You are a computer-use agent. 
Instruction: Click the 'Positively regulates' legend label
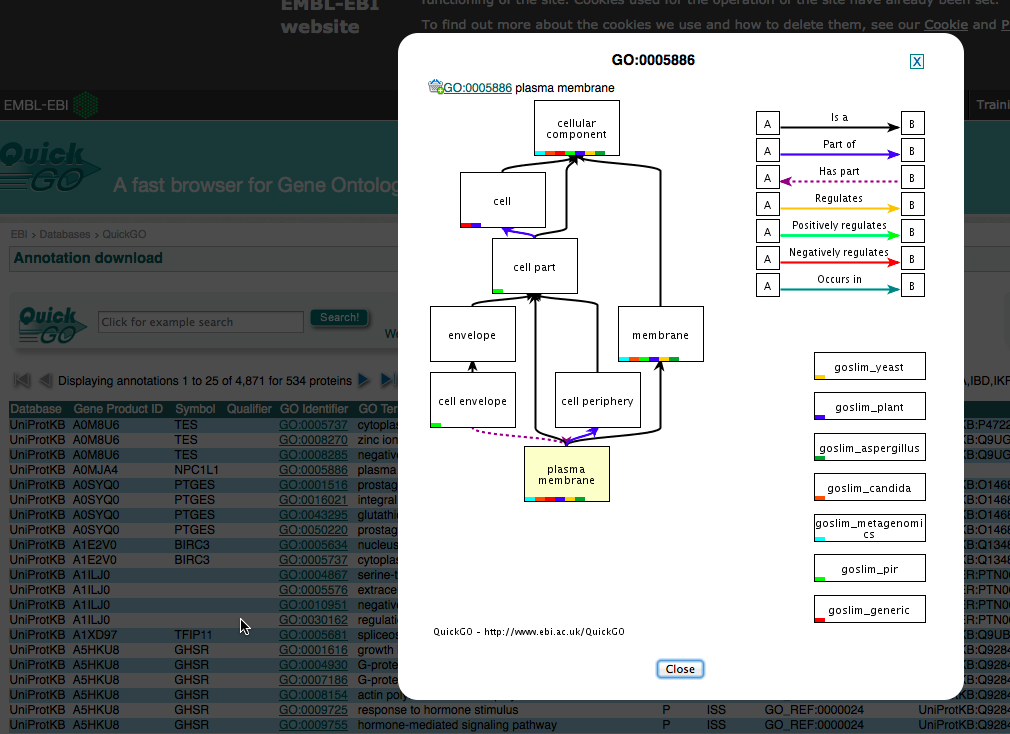click(x=839, y=225)
